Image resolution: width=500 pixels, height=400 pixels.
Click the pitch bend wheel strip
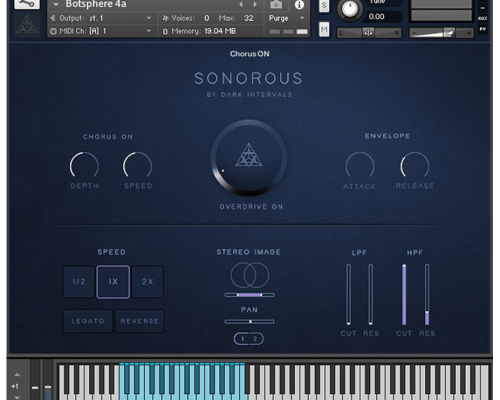click(35, 380)
